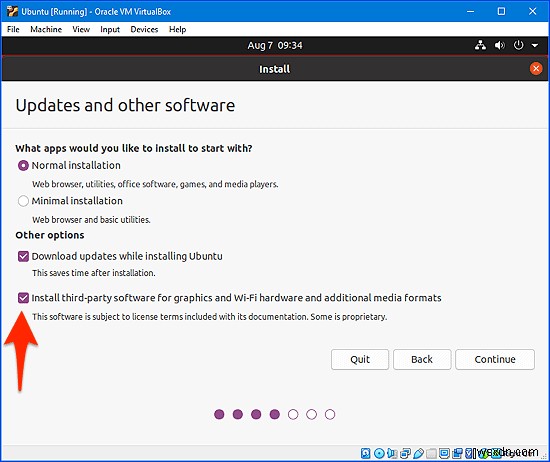The width and height of the screenshot is (550, 462).
Task: Open the Machine menu
Action: [x=46, y=29]
